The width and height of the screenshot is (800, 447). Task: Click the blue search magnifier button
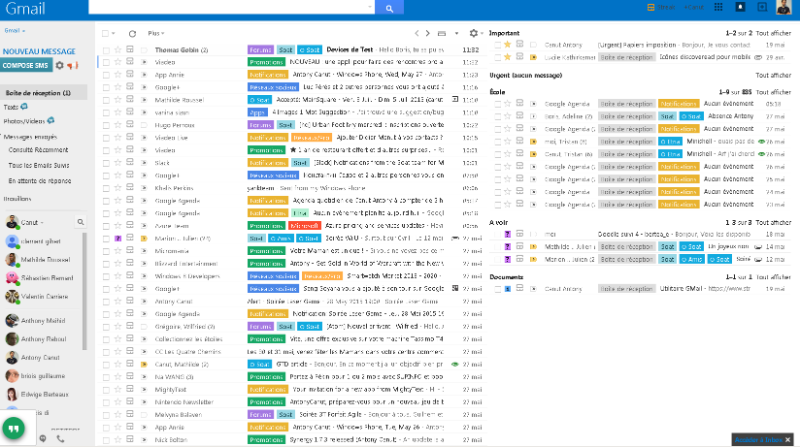point(389,8)
